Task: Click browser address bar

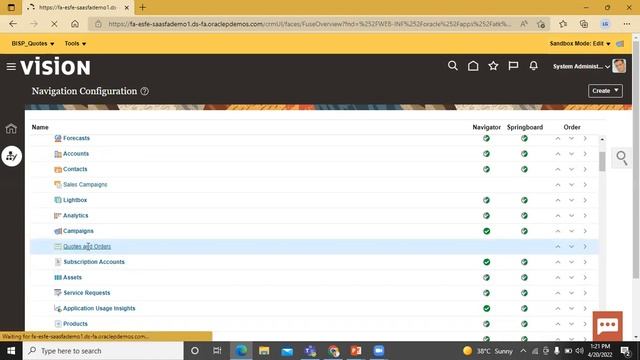Action: click(308, 24)
